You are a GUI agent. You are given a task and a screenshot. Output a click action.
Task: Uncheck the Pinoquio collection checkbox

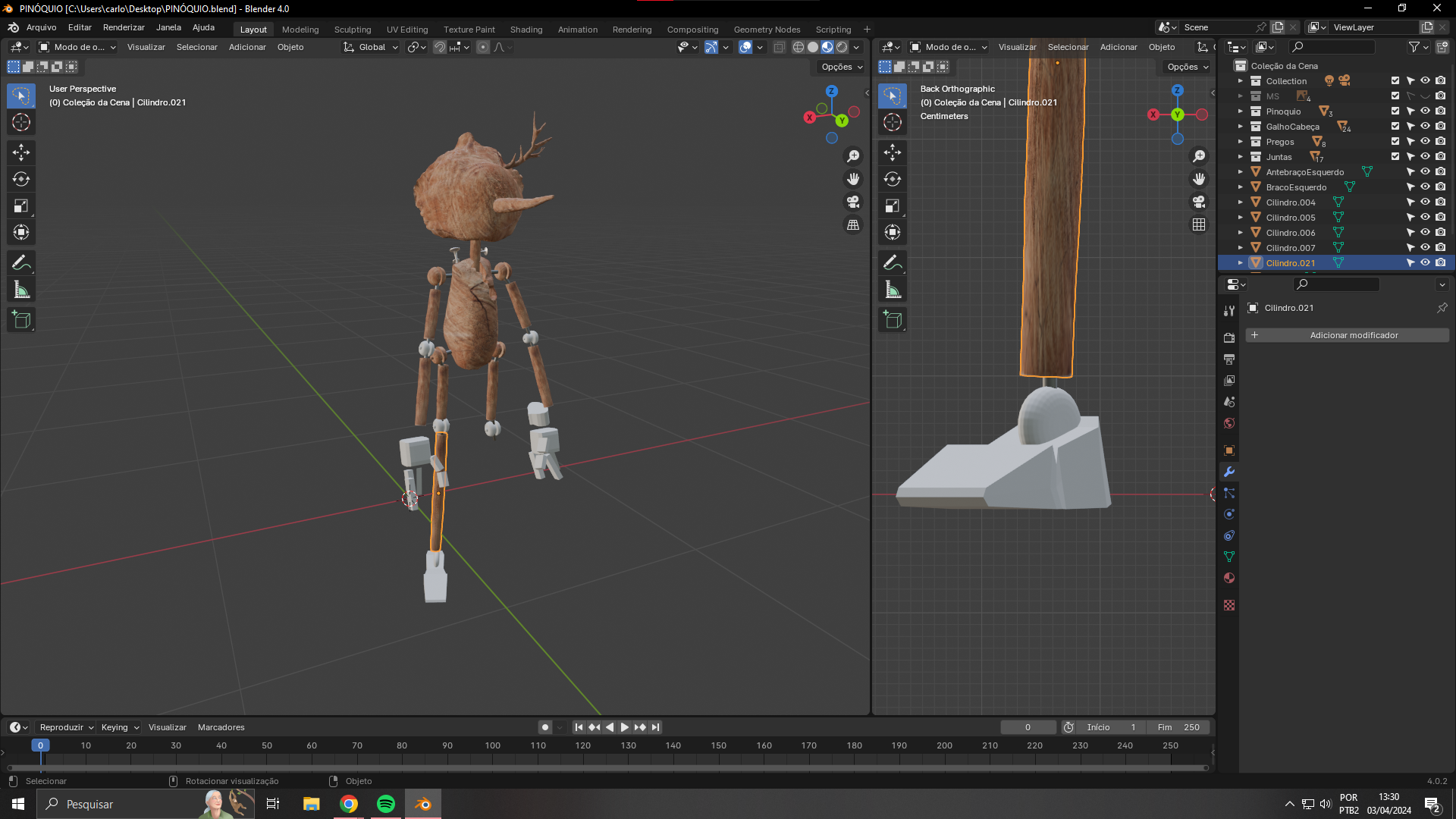point(1395,111)
